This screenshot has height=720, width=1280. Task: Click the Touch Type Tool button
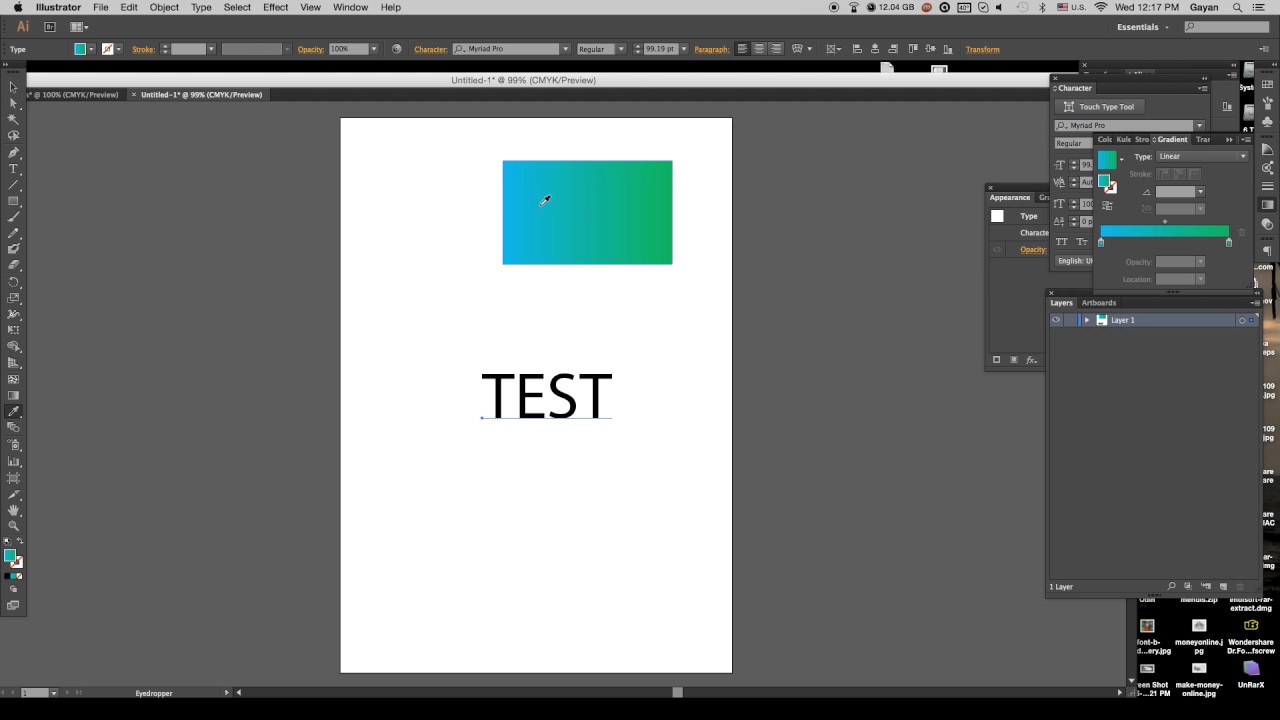click(x=1099, y=107)
